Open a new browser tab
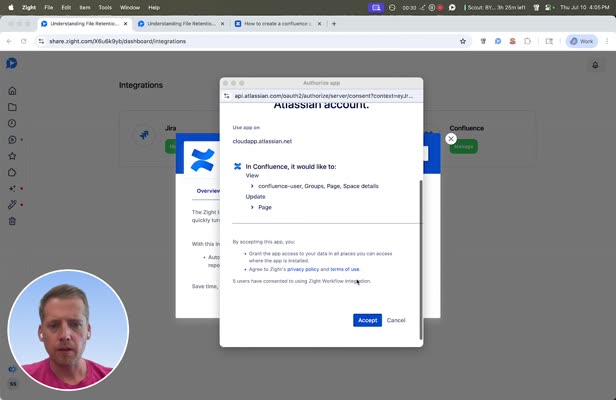The image size is (616, 400). (x=334, y=24)
